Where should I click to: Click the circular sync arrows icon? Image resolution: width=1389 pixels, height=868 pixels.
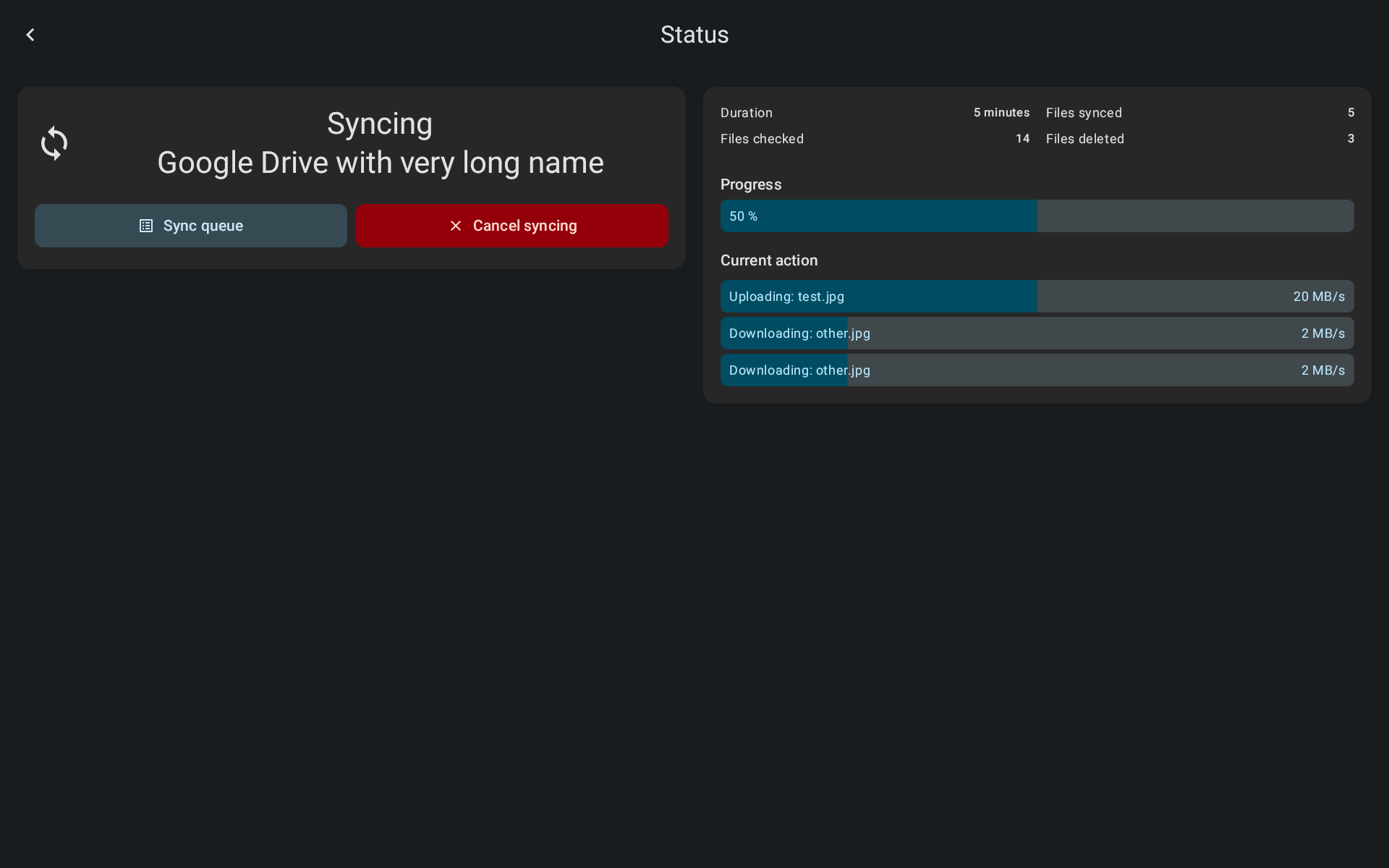click(54, 143)
